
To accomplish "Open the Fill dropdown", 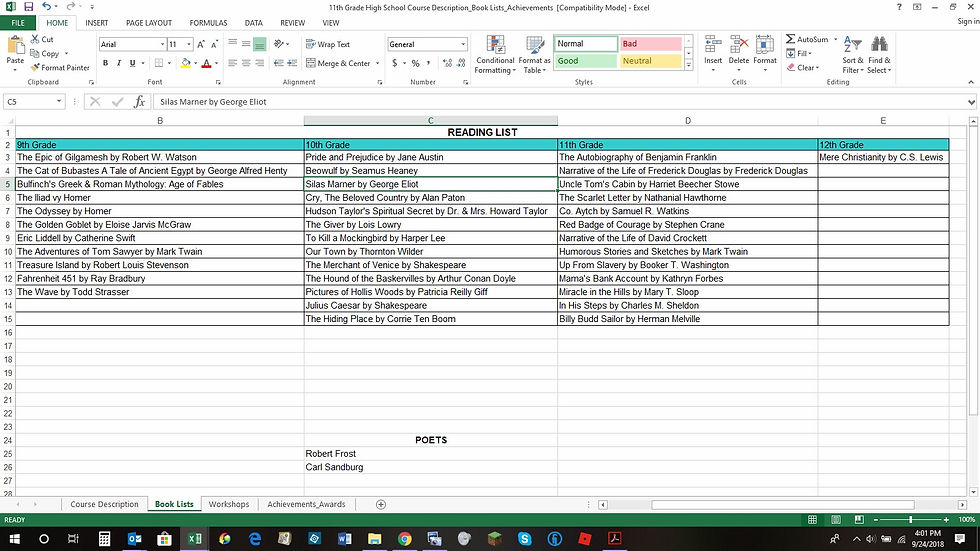I will pyautogui.click(x=799, y=54).
